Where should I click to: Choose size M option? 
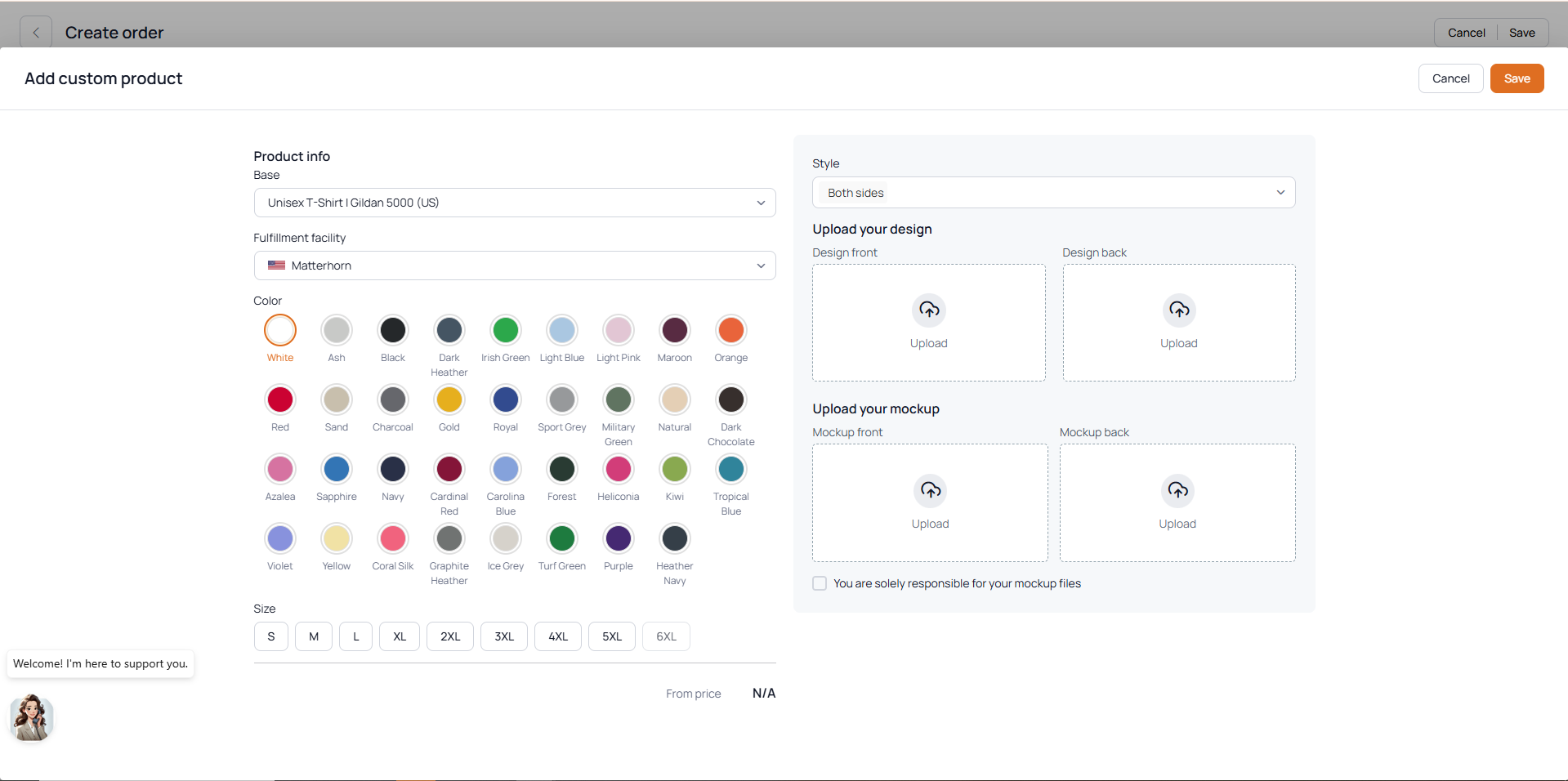tap(313, 636)
